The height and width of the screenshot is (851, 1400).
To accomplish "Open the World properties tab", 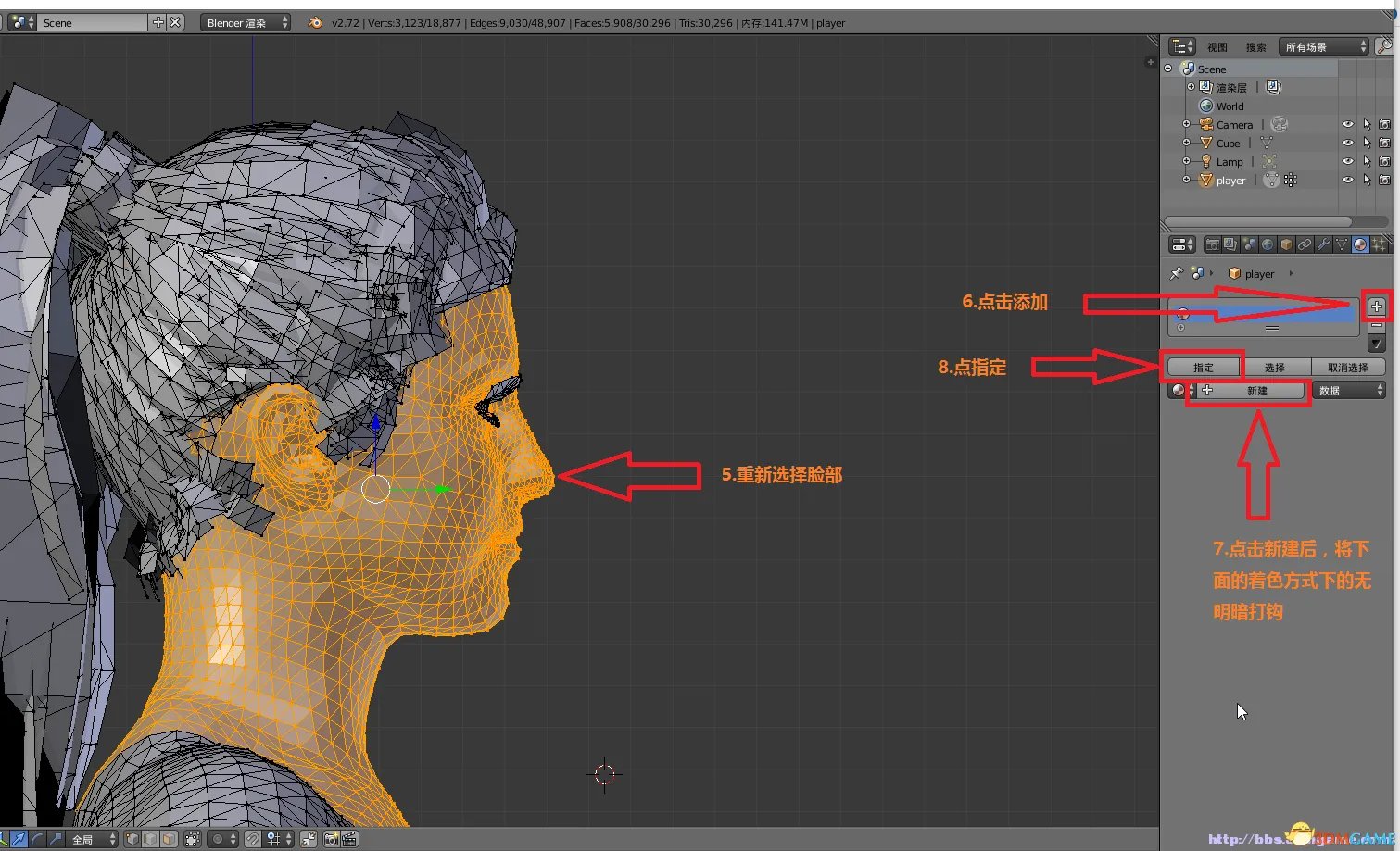I will [x=1268, y=245].
